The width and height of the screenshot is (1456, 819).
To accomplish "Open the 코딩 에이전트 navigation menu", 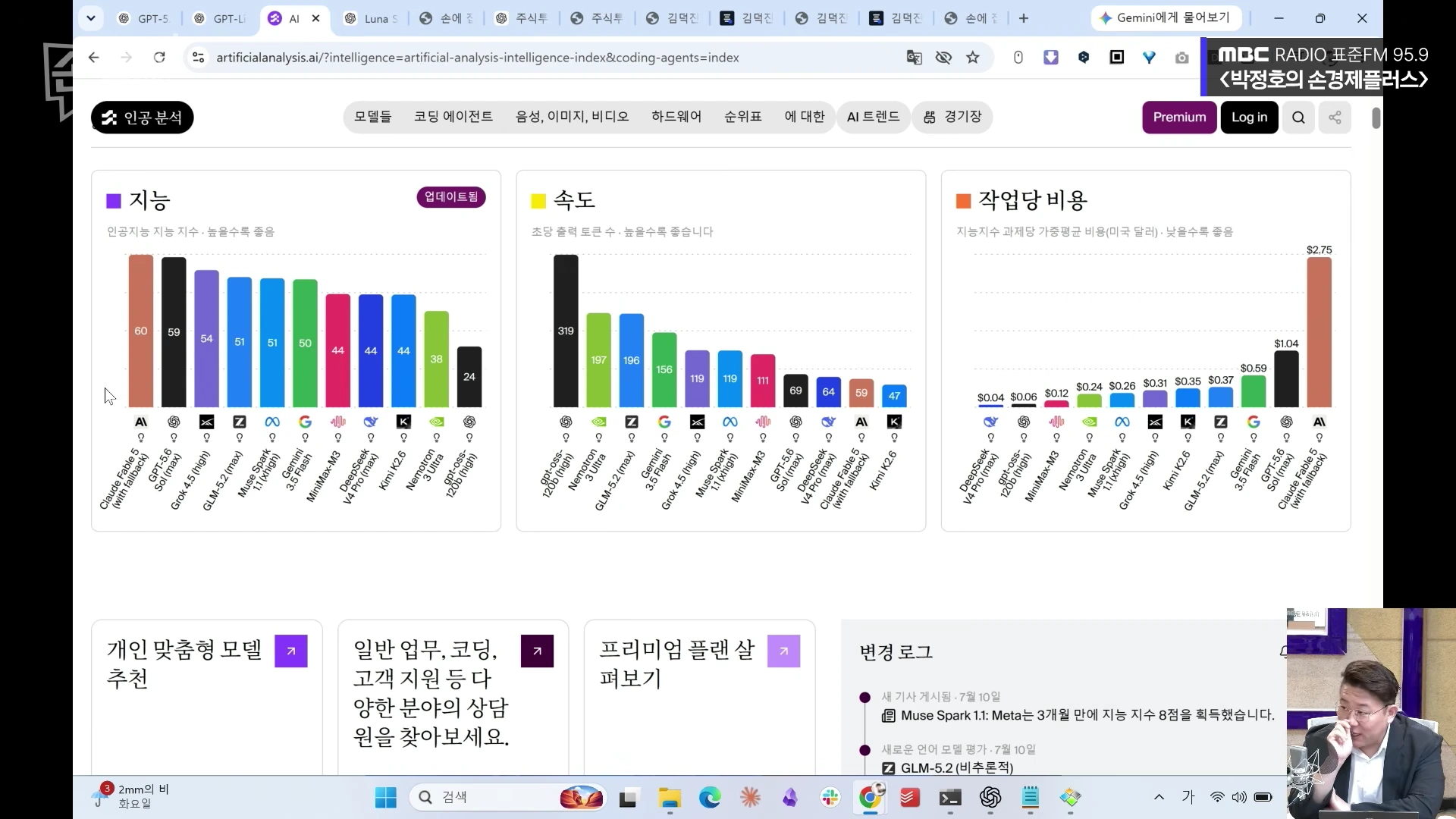I will click(453, 118).
